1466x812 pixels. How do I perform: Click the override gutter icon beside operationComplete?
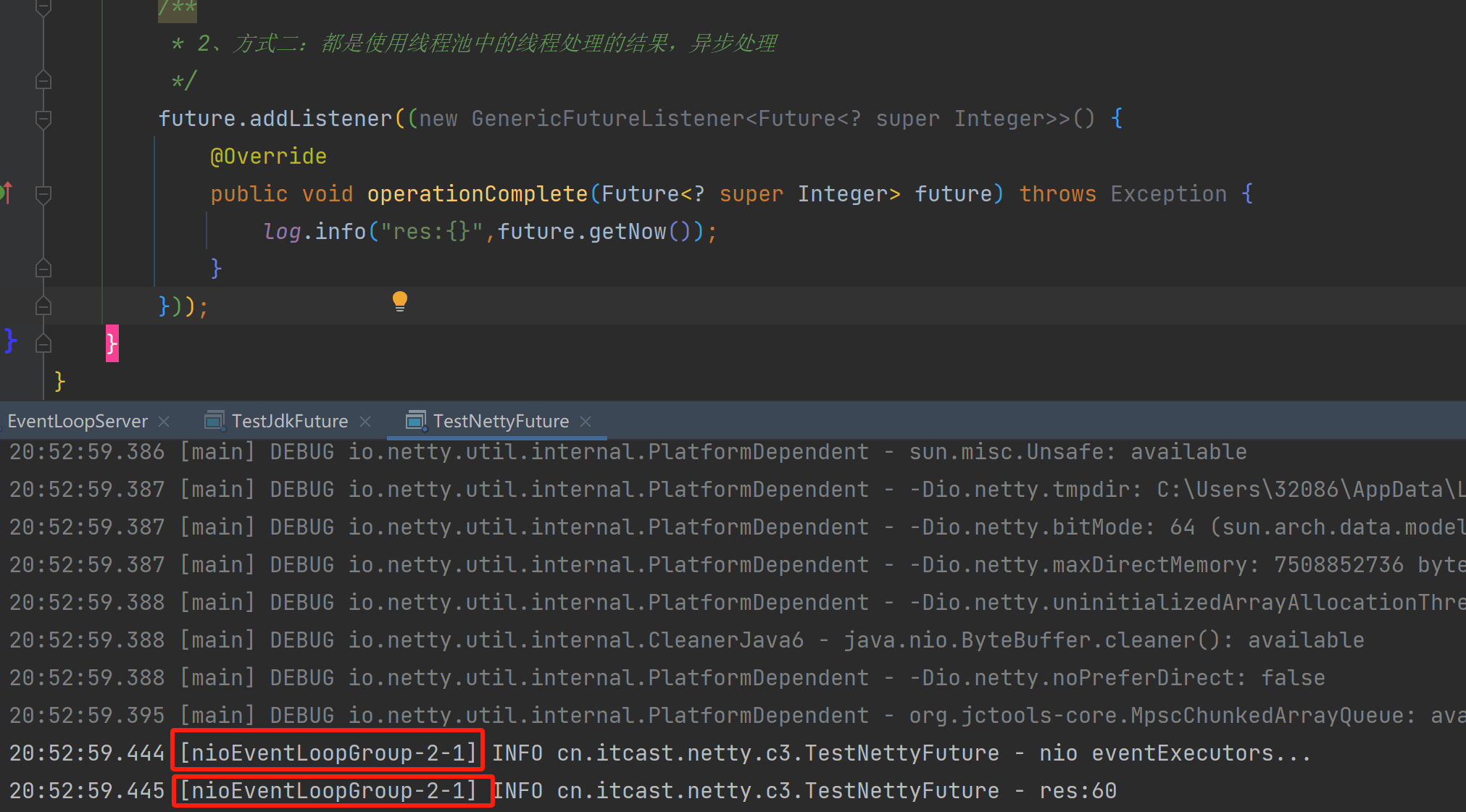click(x=7, y=193)
